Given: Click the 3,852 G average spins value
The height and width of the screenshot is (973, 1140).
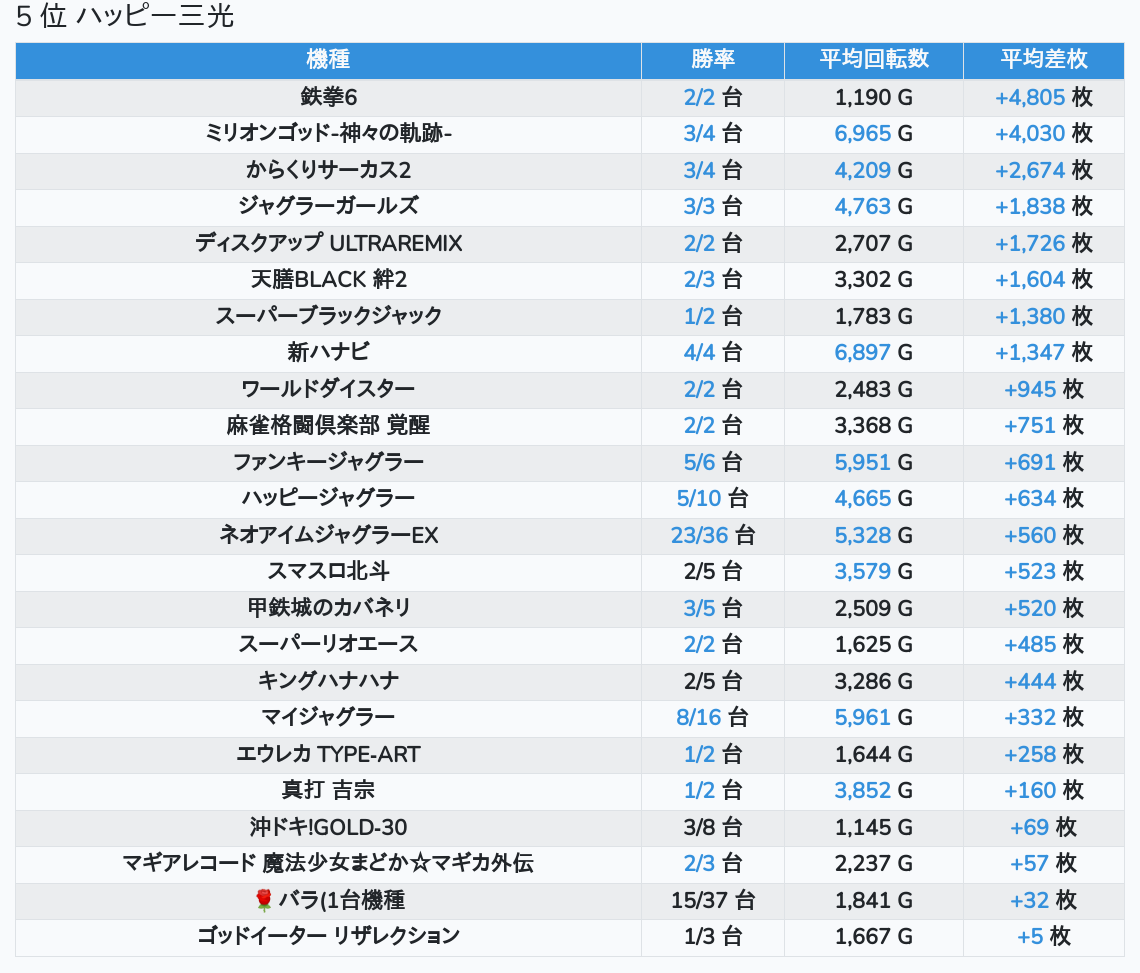Looking at the screenshot, I should [x=874, y=790].
